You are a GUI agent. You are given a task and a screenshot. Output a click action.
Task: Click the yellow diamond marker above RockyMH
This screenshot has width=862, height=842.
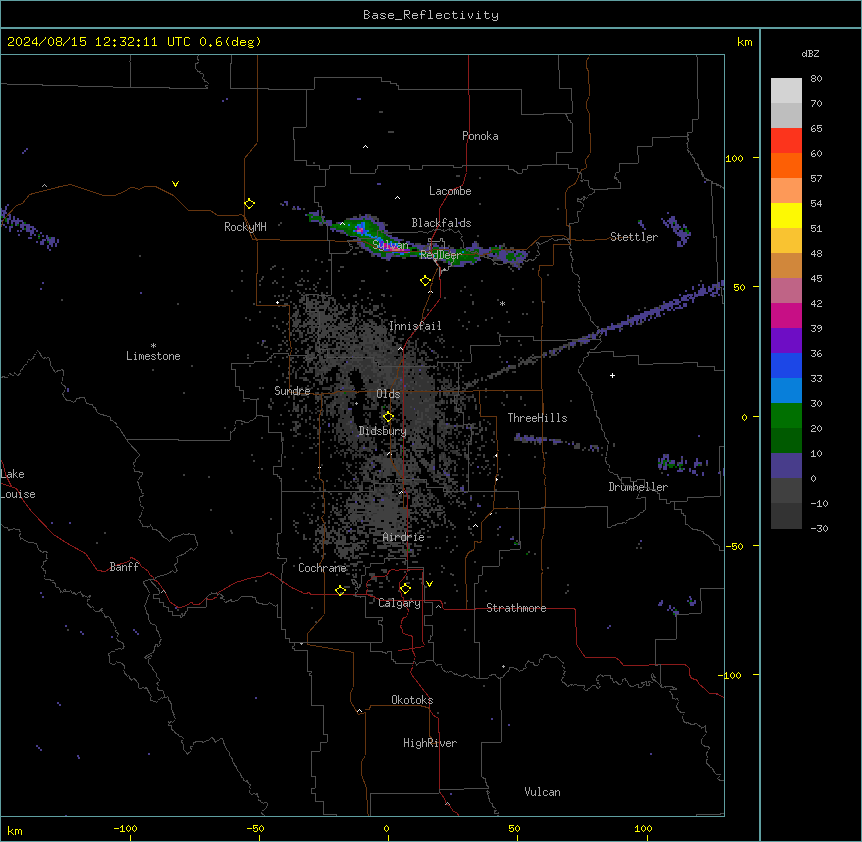point(249,204)
